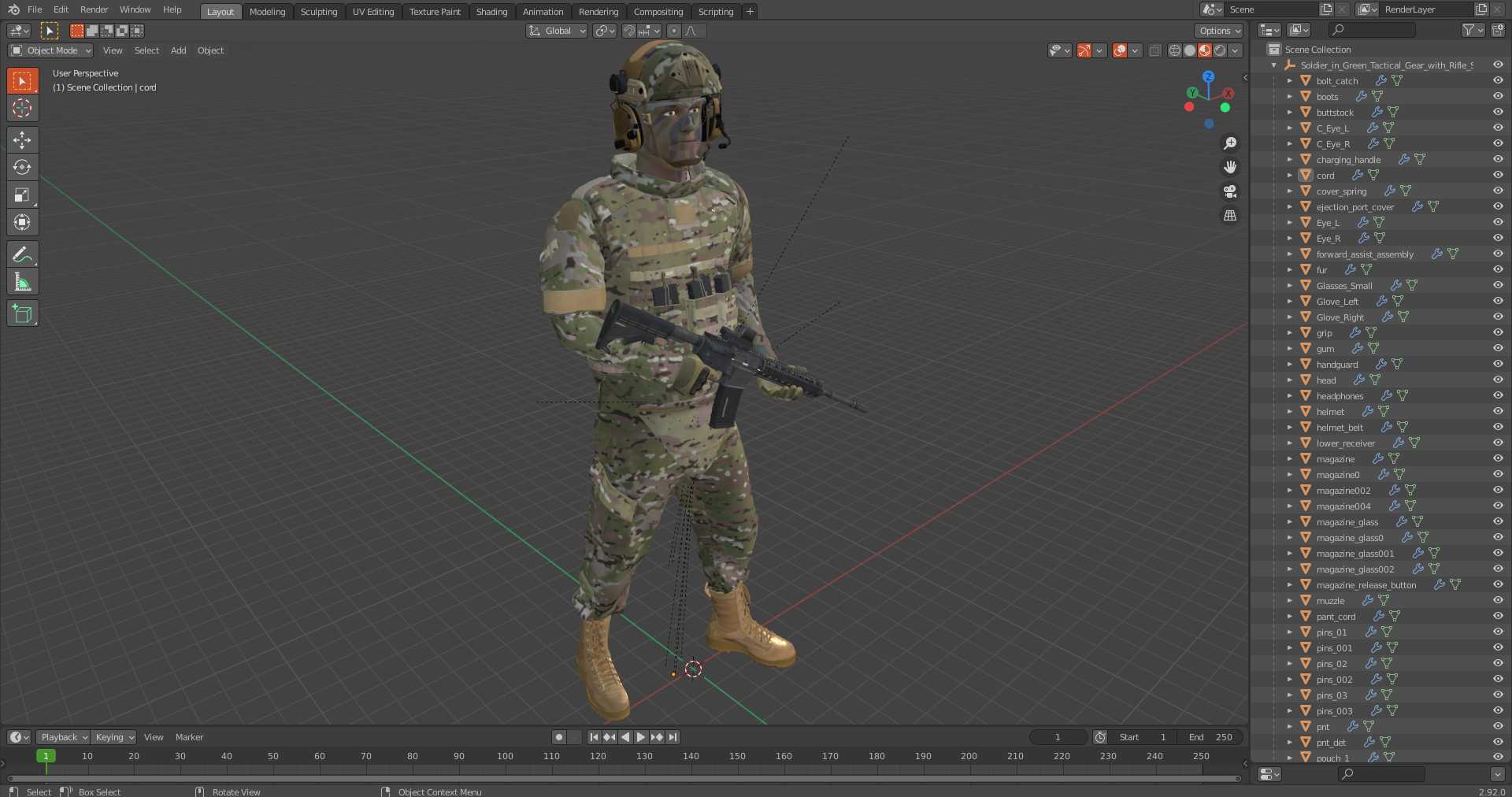Open the Render menu
This screenshot has width=1512, height=797.
94,9
